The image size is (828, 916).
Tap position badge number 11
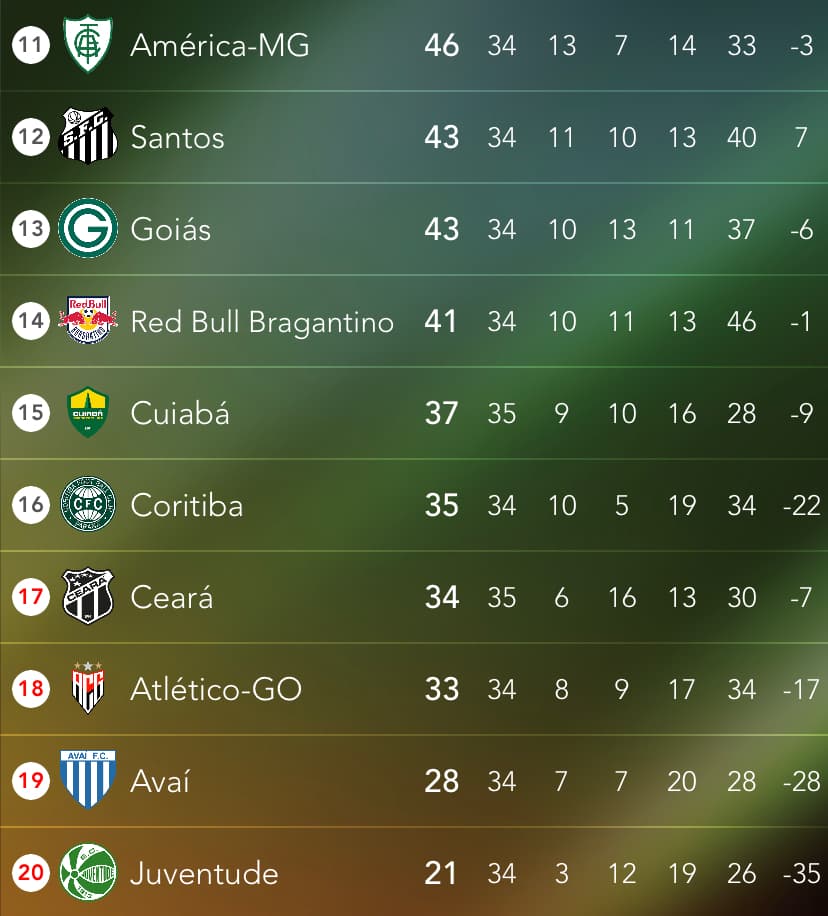click(x=31, y=44)
